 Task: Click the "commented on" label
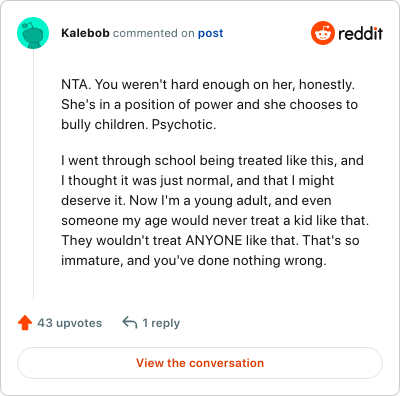[x=154, y=33]
